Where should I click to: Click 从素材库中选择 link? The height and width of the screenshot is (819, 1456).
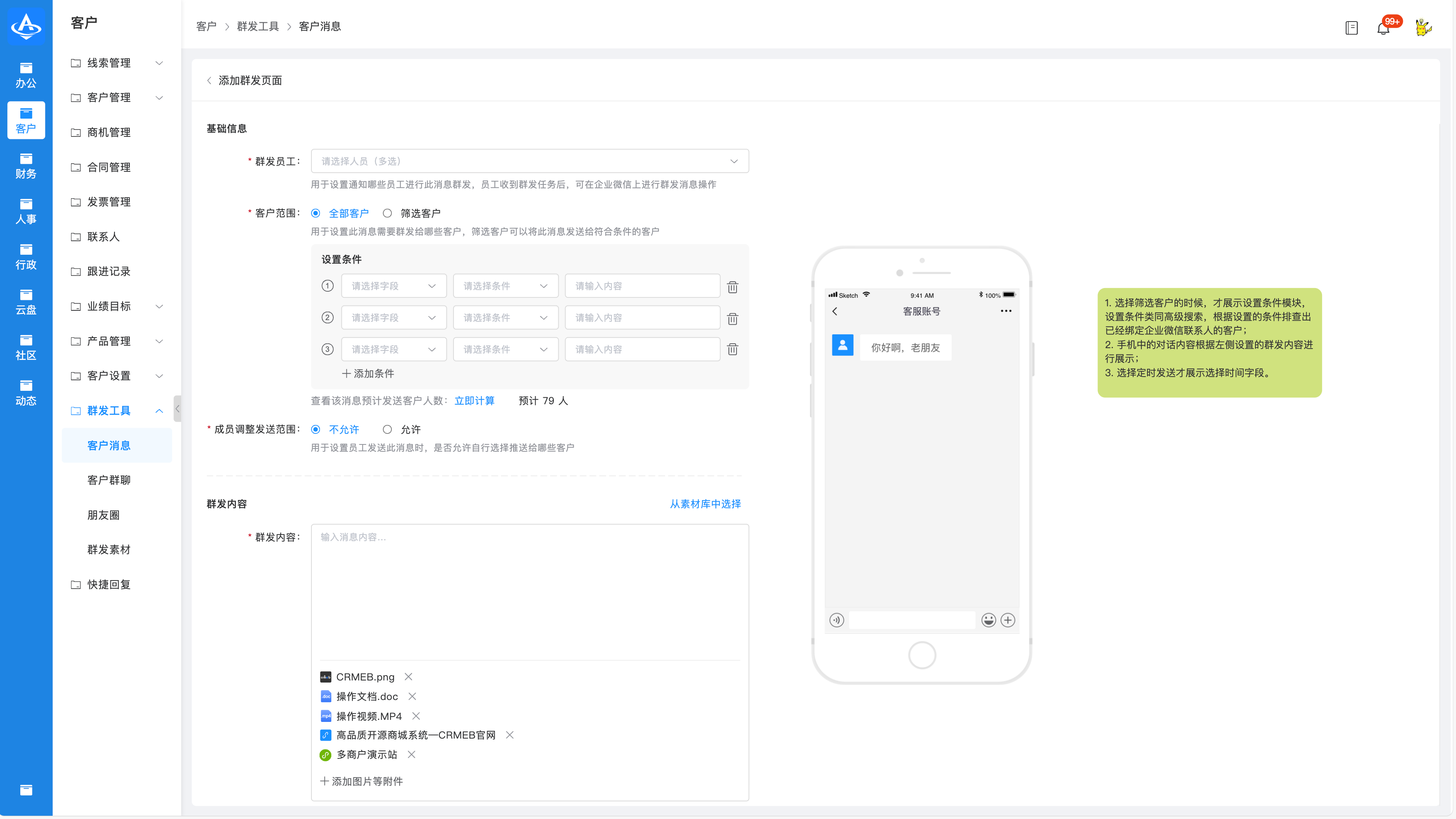(705, 503)
